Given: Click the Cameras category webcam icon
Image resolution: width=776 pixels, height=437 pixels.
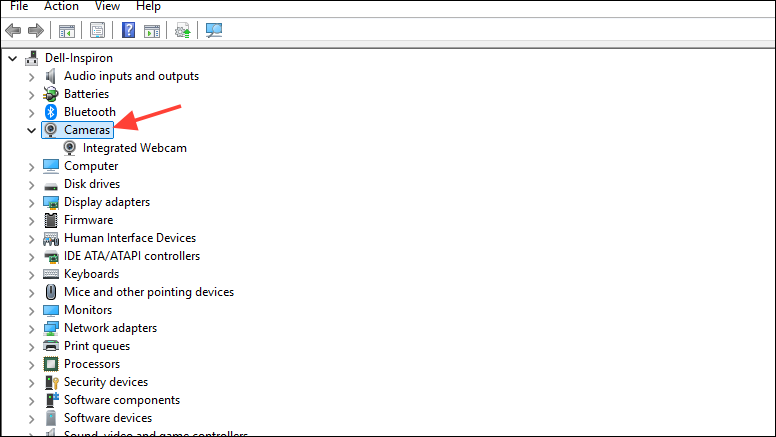Looking at the screenshot, I should 50,130.
